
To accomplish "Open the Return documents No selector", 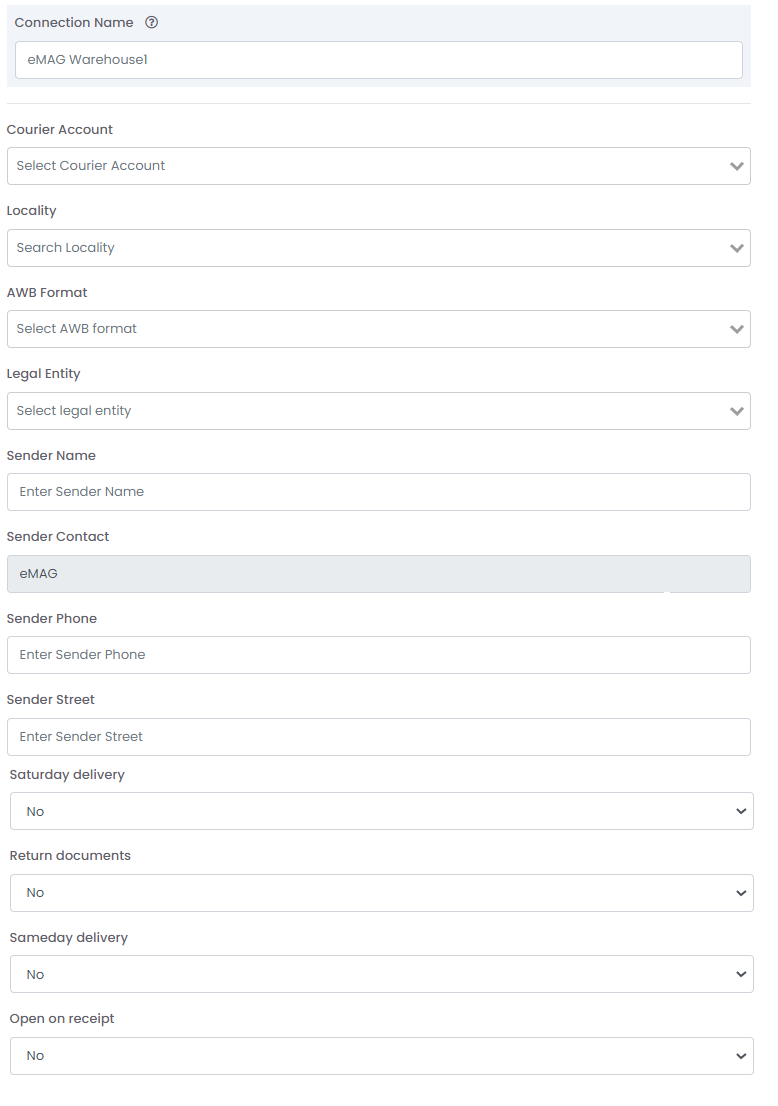I will [x=382, y=893].
